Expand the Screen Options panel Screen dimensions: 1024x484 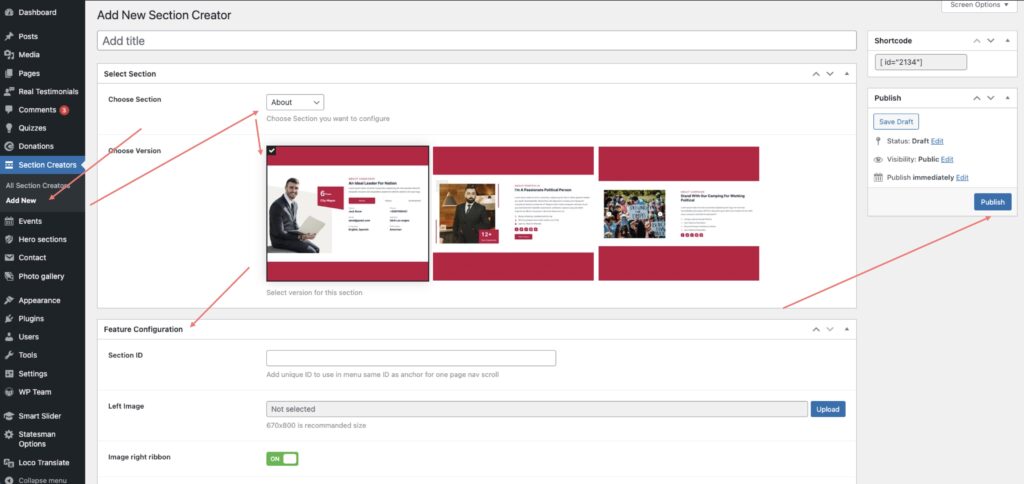tap(979, 5)
